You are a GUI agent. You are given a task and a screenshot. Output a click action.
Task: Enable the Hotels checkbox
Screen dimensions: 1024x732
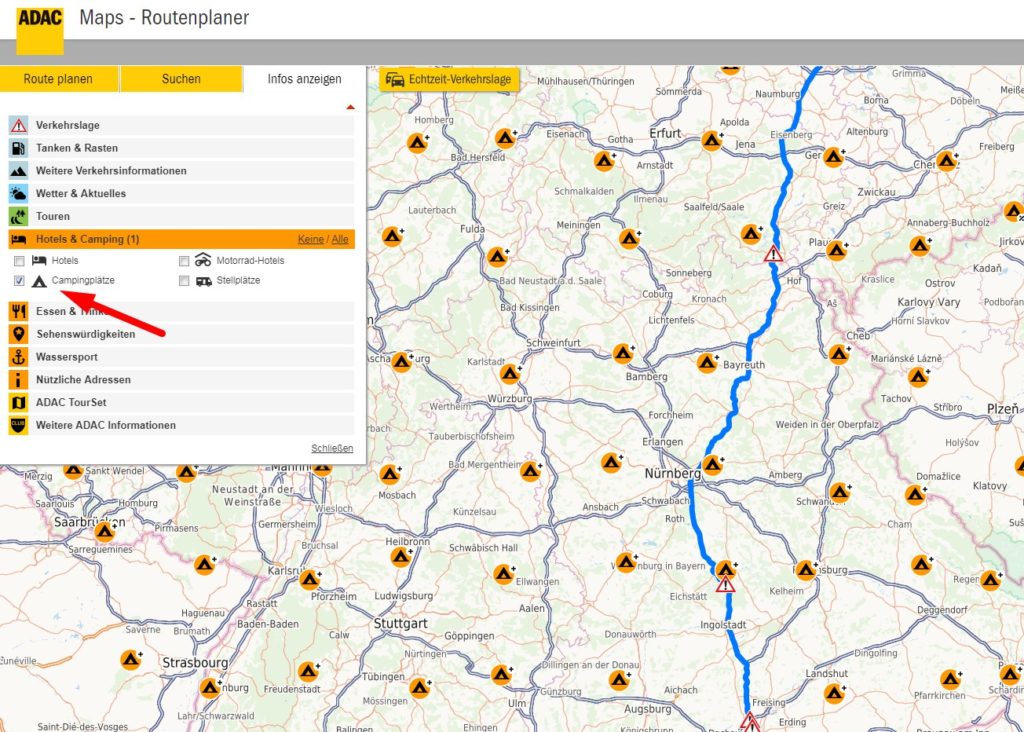click(19, 261)
